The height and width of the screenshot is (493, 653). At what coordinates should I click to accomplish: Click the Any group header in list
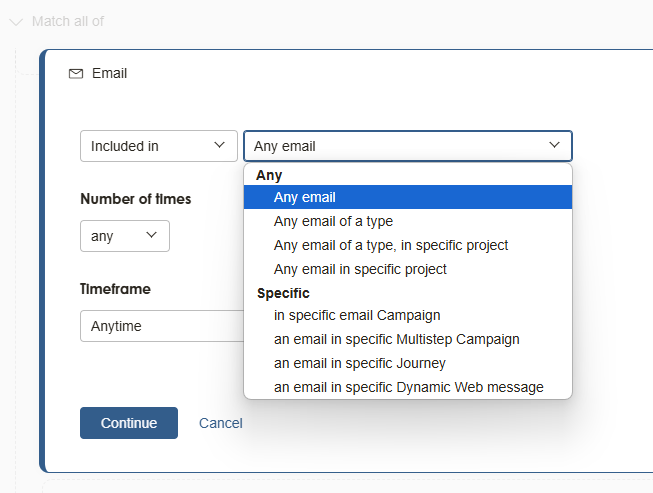[x=269, y=175]
